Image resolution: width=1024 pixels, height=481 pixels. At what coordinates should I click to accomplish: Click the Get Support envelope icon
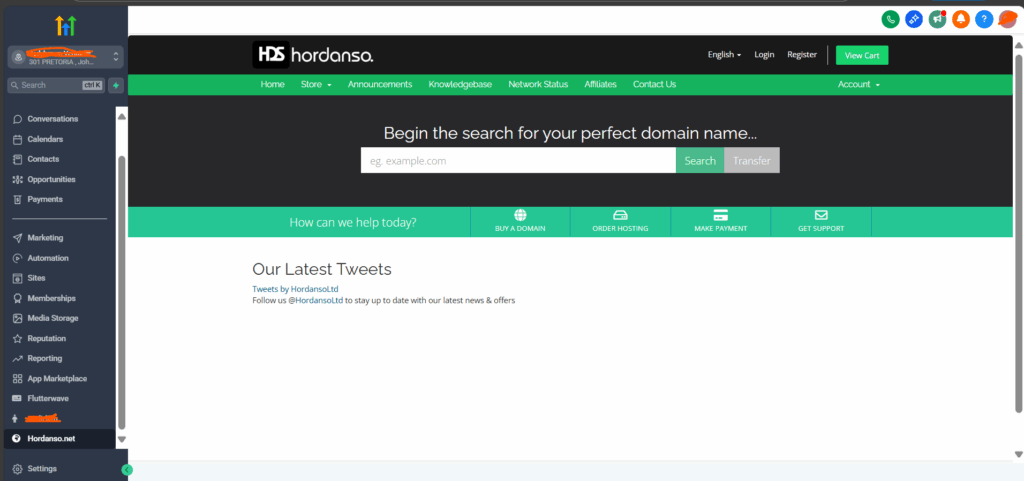click(x=821, y=215)
